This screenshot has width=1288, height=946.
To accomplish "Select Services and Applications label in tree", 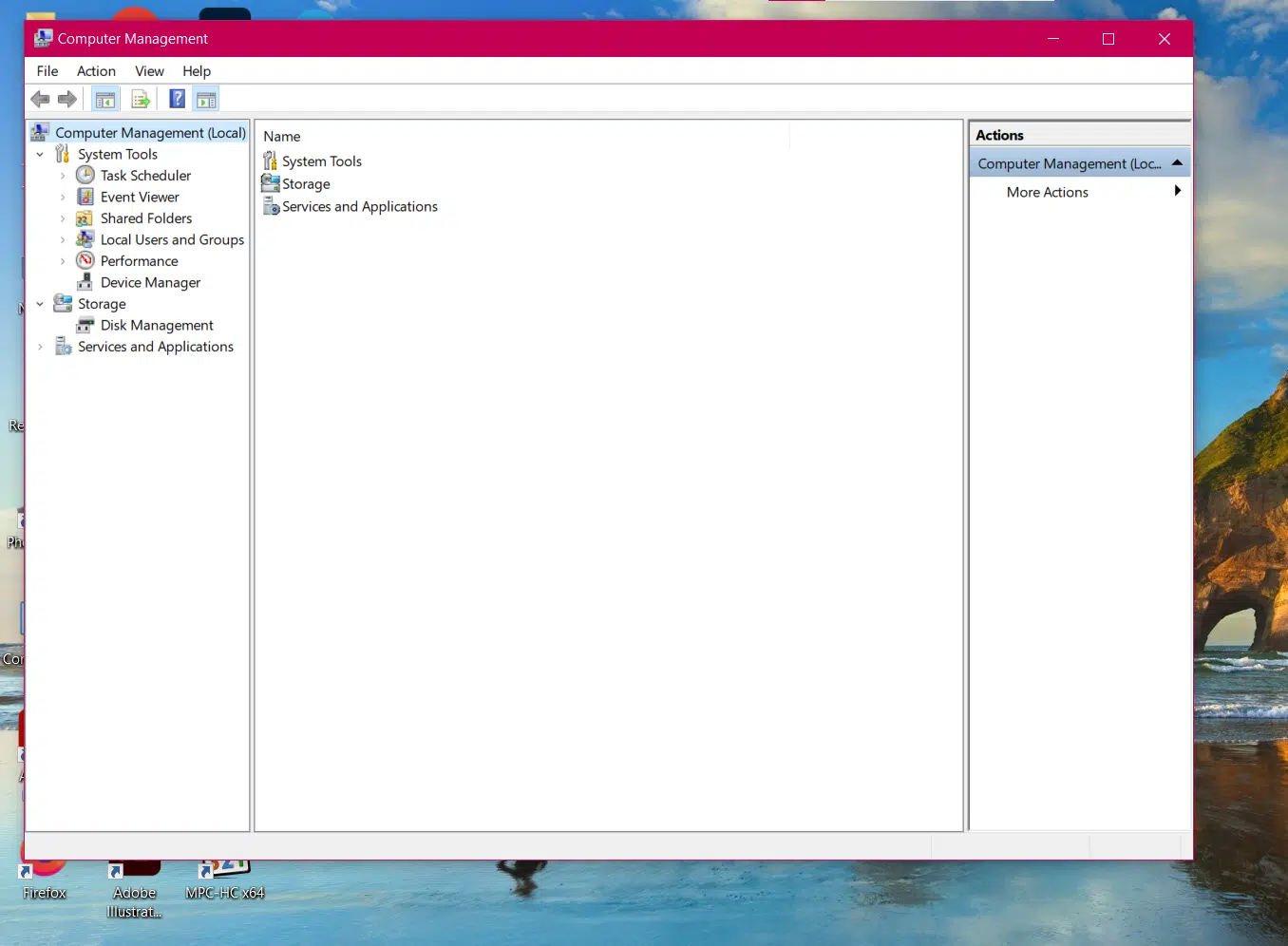I will (x=156, y=347).
